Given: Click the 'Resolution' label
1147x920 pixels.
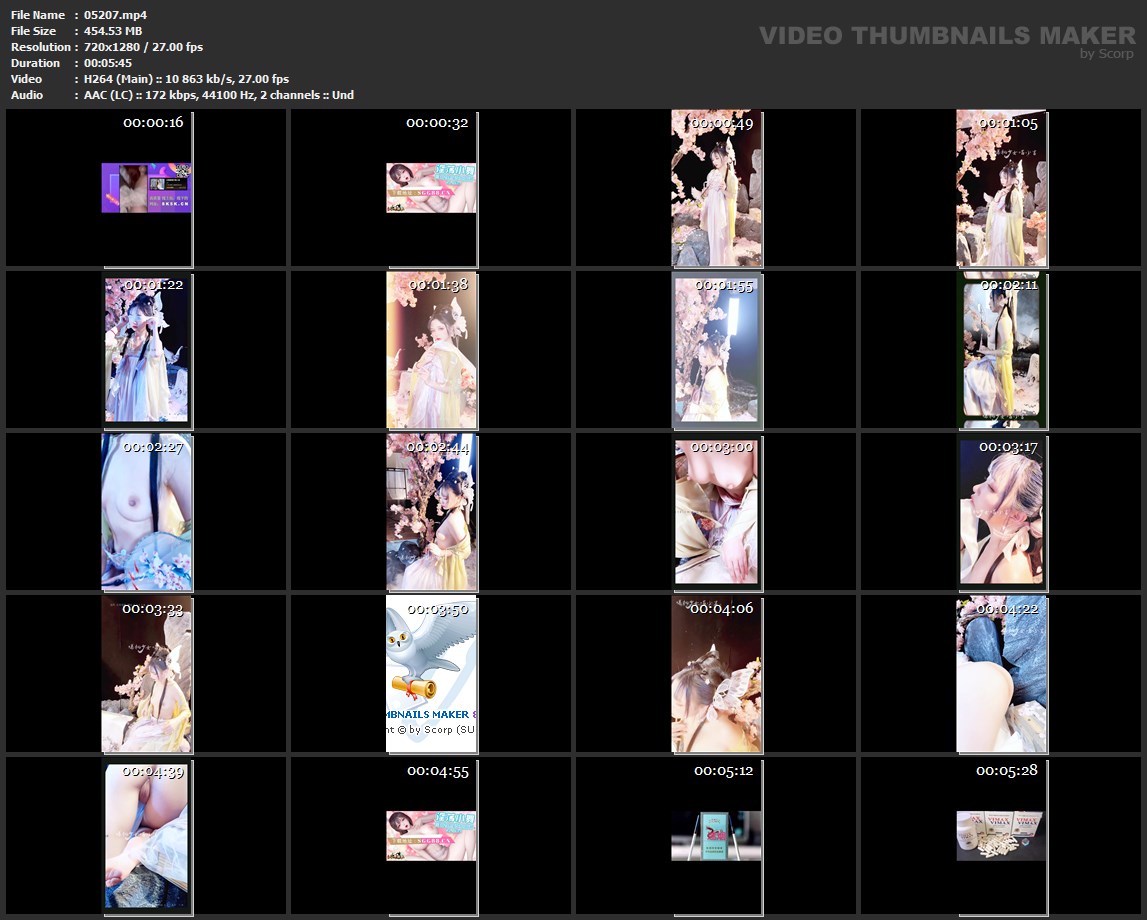Looking at the screenshot, I should 40,47.
